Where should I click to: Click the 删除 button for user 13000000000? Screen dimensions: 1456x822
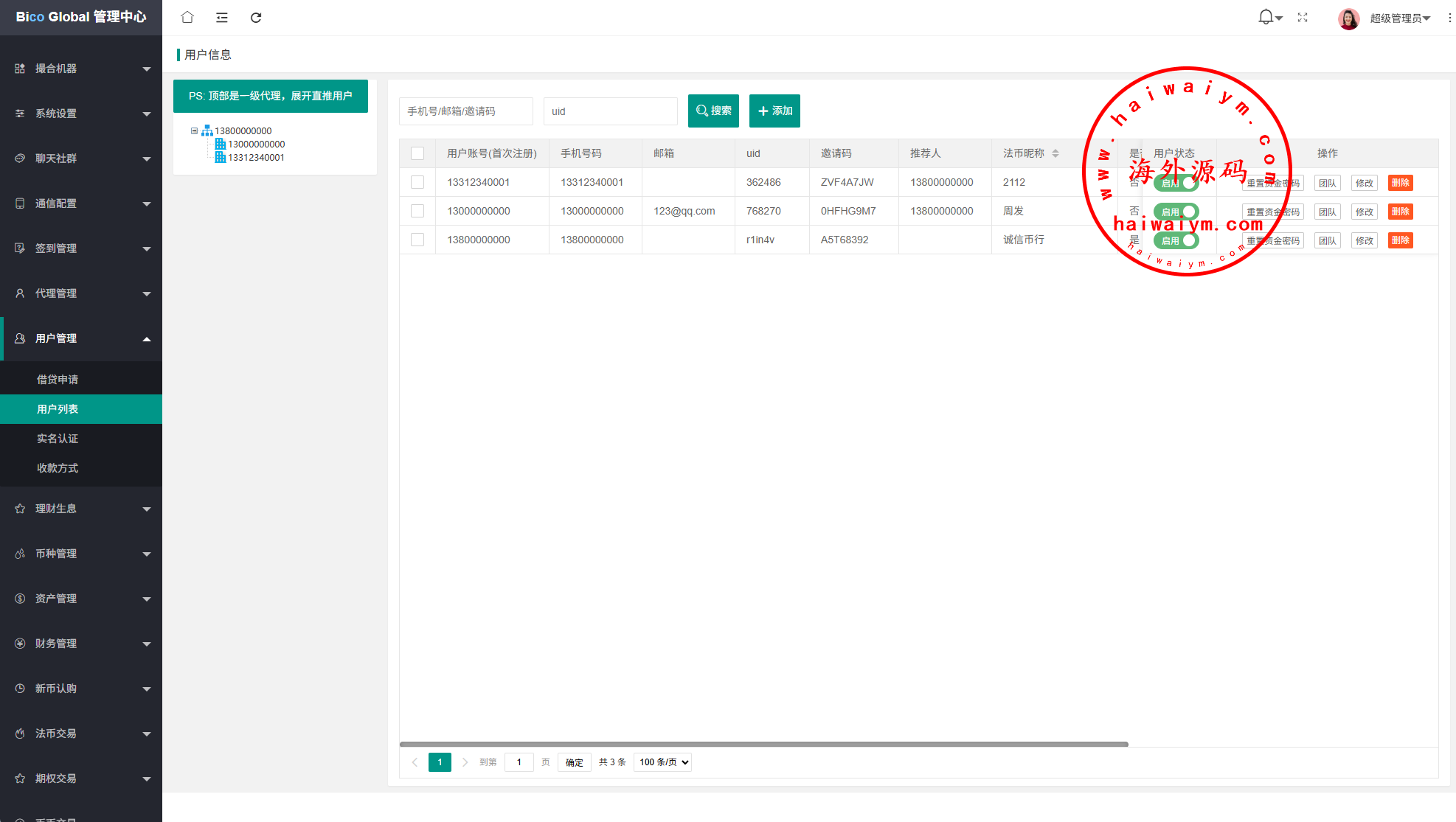tap(1400, 212)
